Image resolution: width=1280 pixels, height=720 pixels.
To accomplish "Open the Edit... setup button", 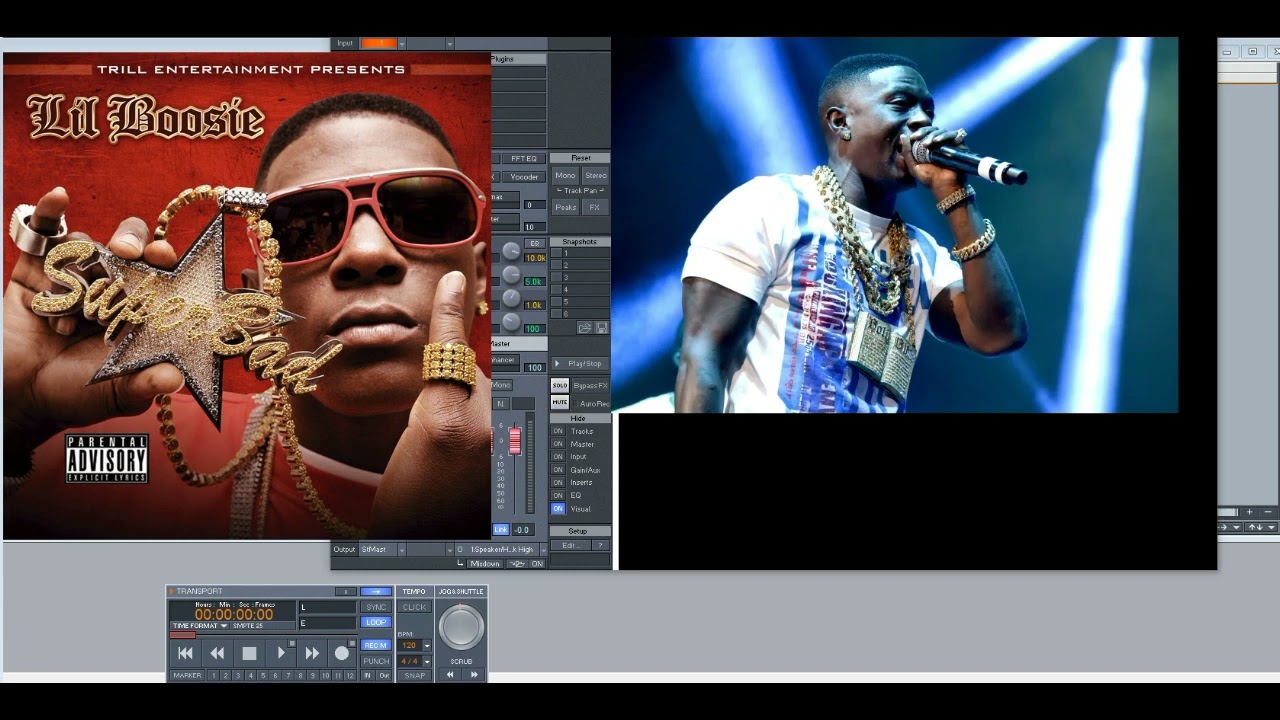I will tap(571, 545).
